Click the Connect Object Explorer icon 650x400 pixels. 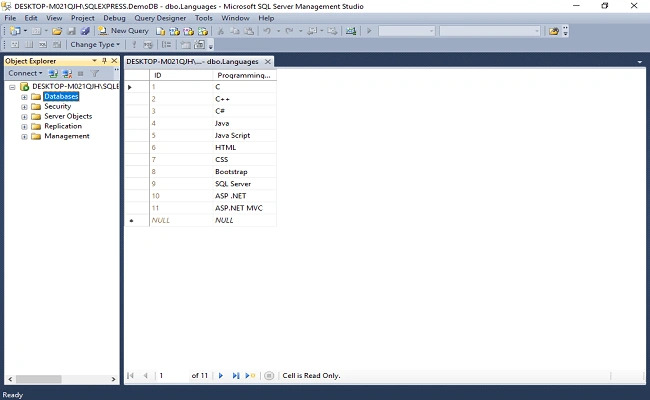(x=53, y=74)
